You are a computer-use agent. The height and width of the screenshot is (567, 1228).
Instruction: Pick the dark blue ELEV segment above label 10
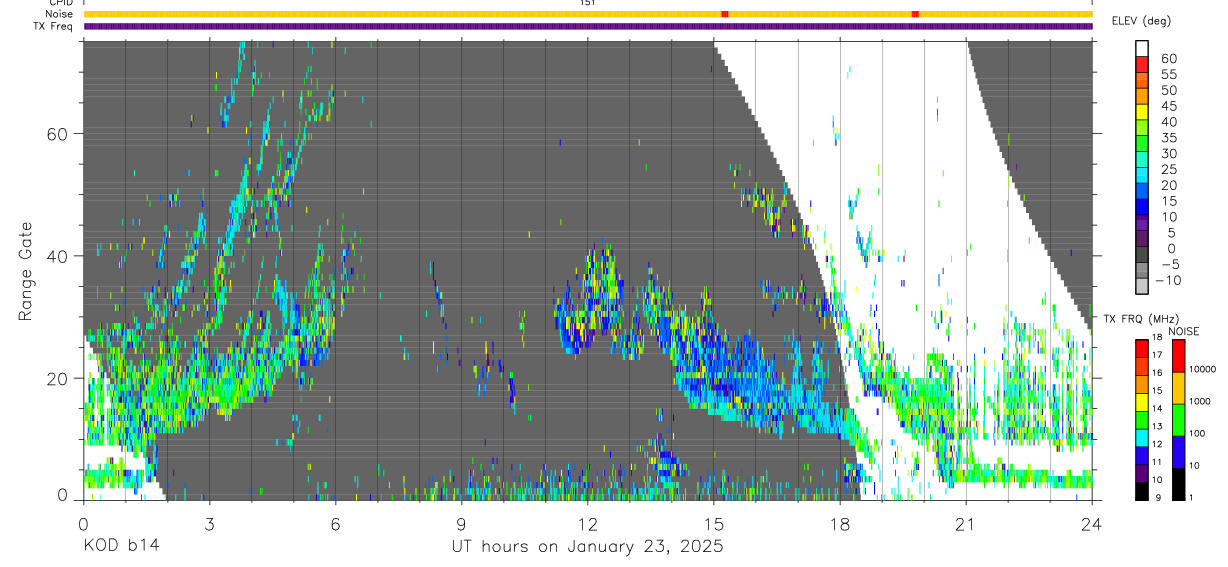coord(1142,207)
